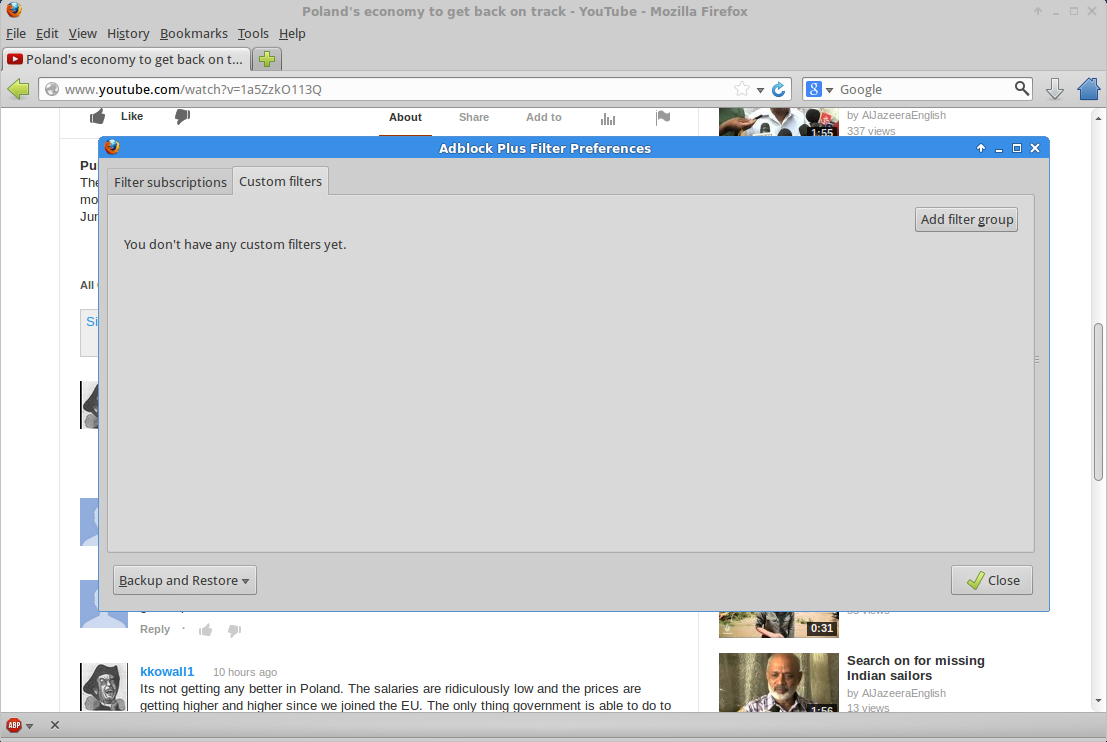Image resolution: width=1107 pixels, height=742 pixels.
Task: Click the thumbs down dislike icon
Action: [x=182, y=117]
